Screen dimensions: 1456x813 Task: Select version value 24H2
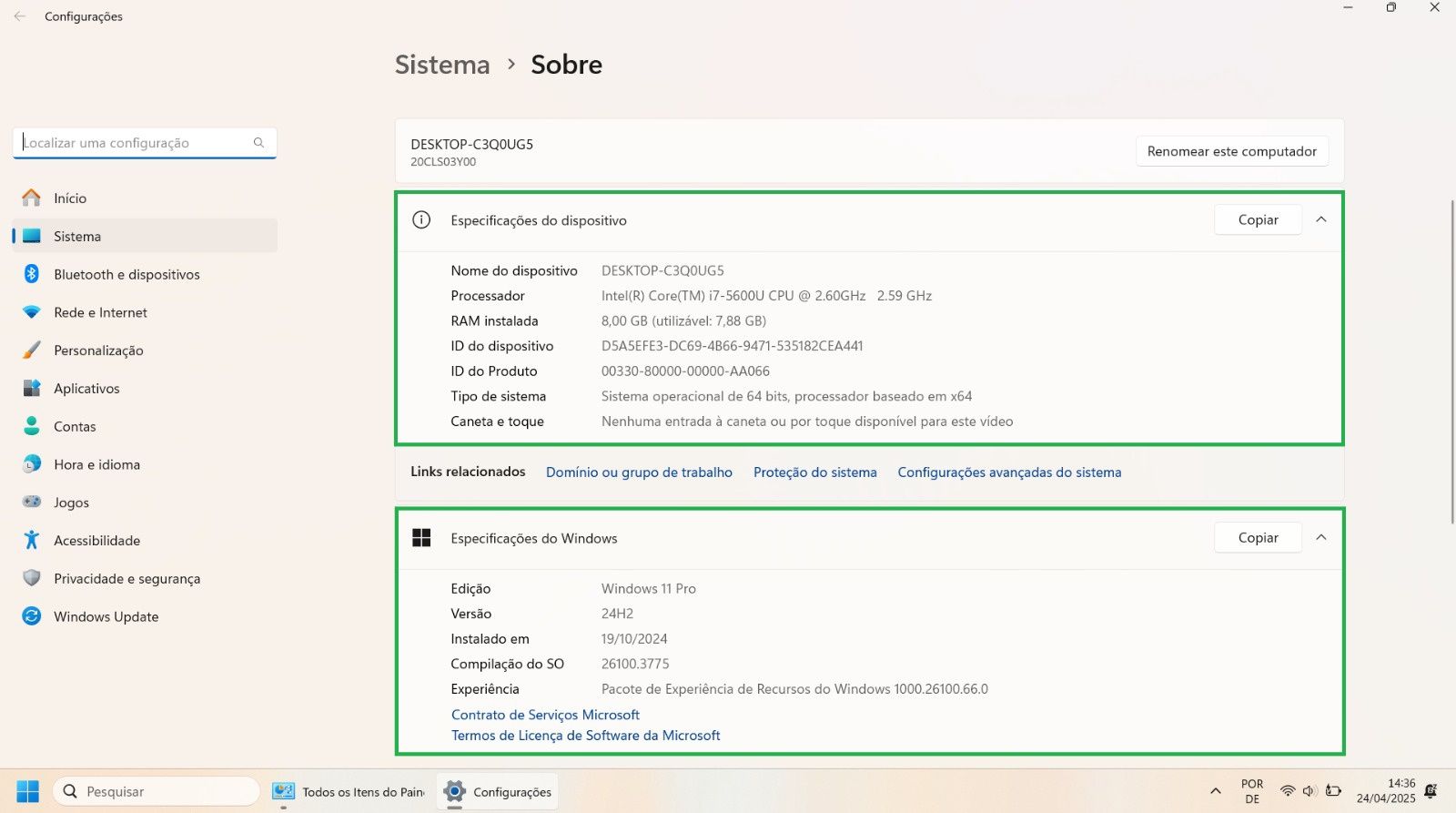tap(617, 614)
